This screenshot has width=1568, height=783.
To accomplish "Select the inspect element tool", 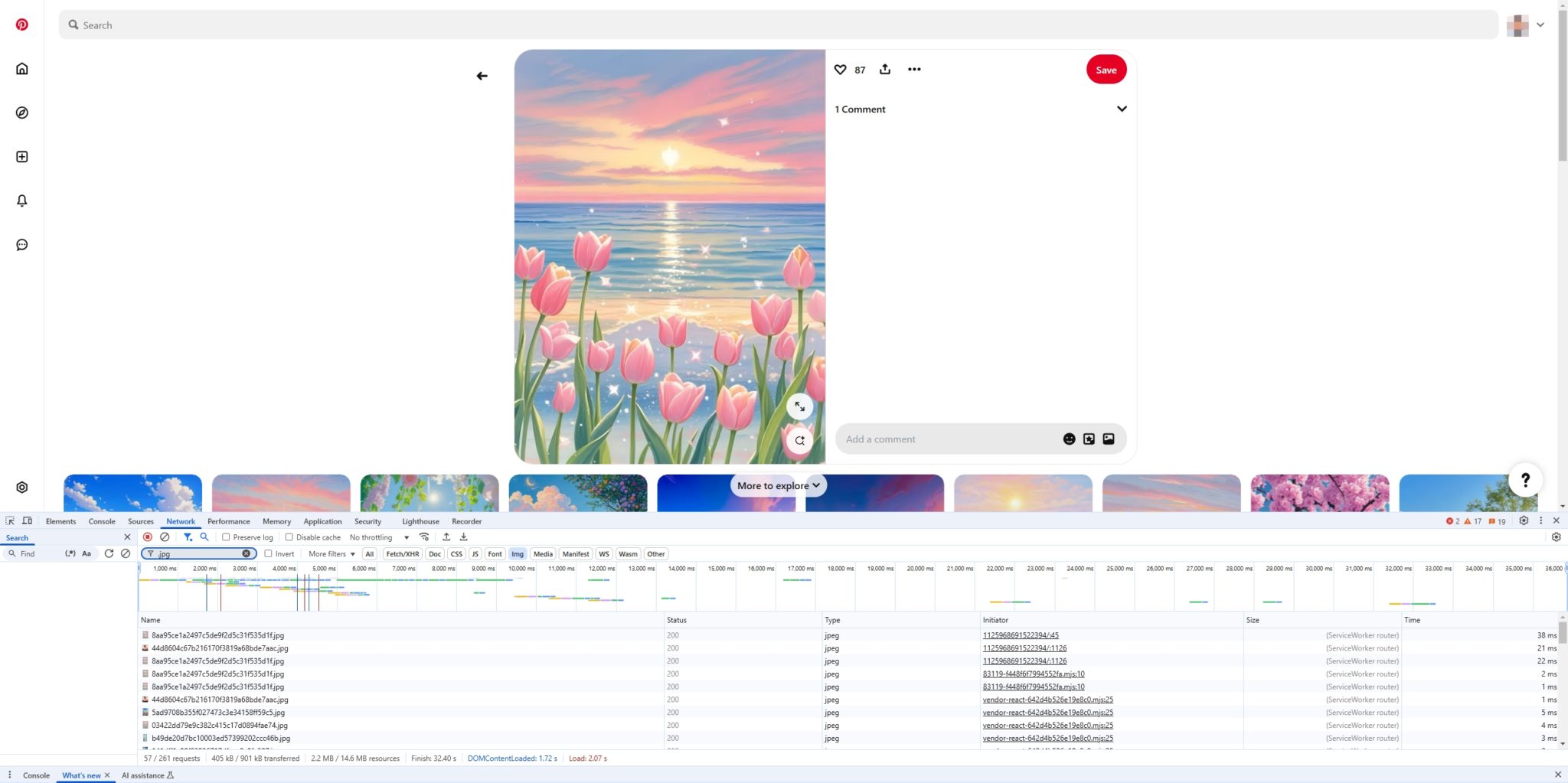I will pos(9,520).
